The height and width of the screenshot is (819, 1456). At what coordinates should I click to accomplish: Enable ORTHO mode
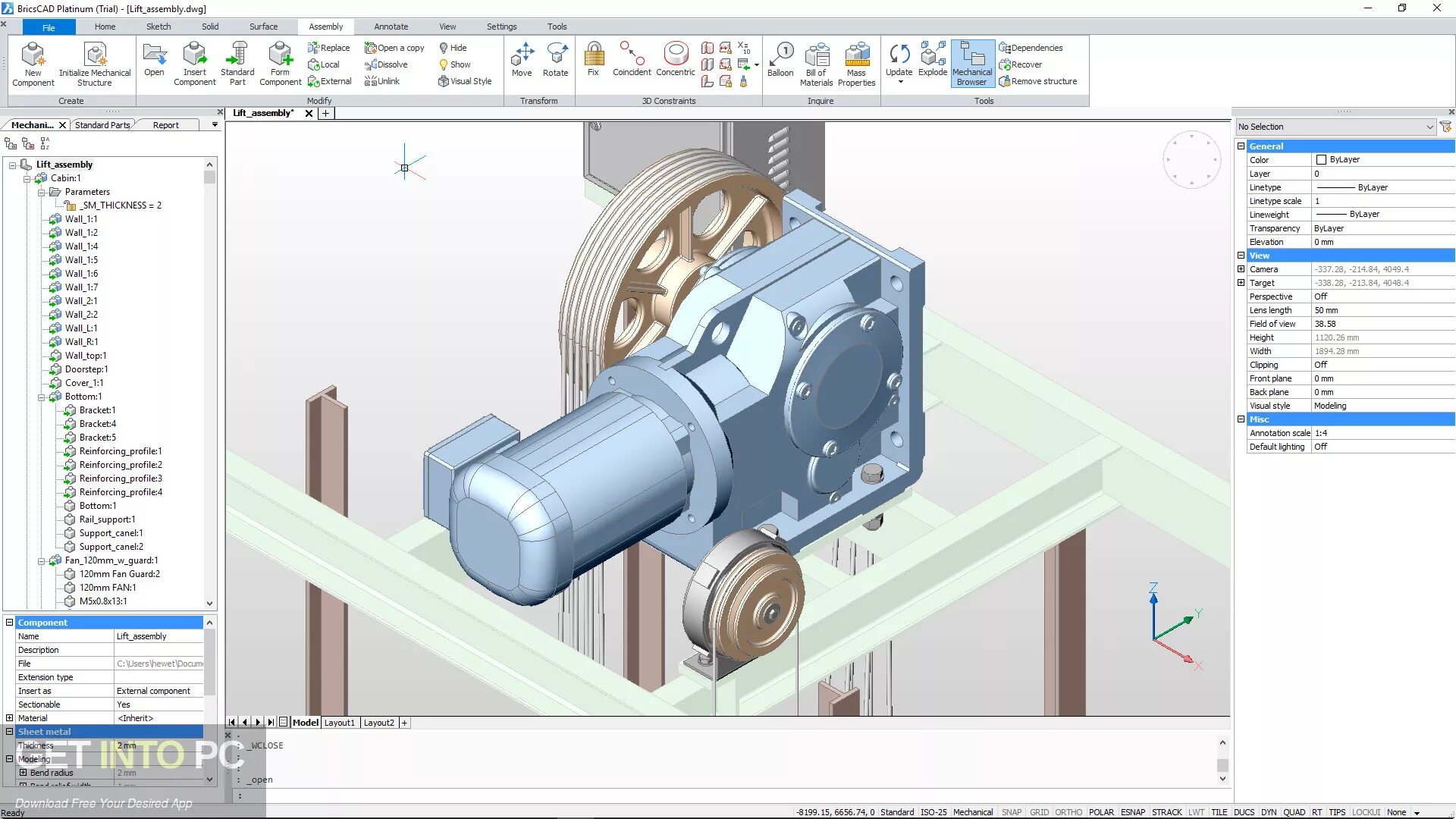click(x=1068, y=811)
